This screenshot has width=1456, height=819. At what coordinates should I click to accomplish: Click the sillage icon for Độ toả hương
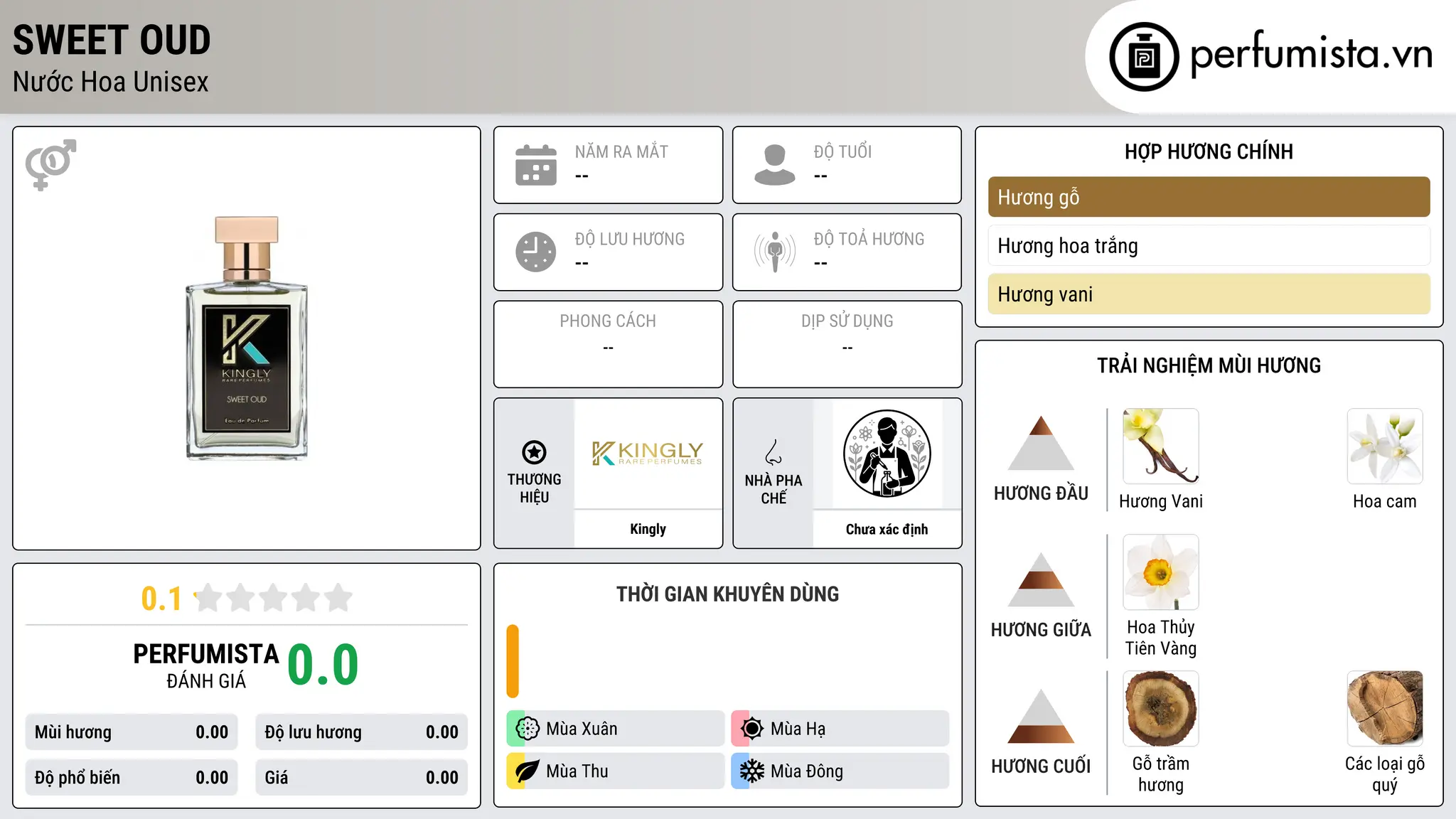775,252
